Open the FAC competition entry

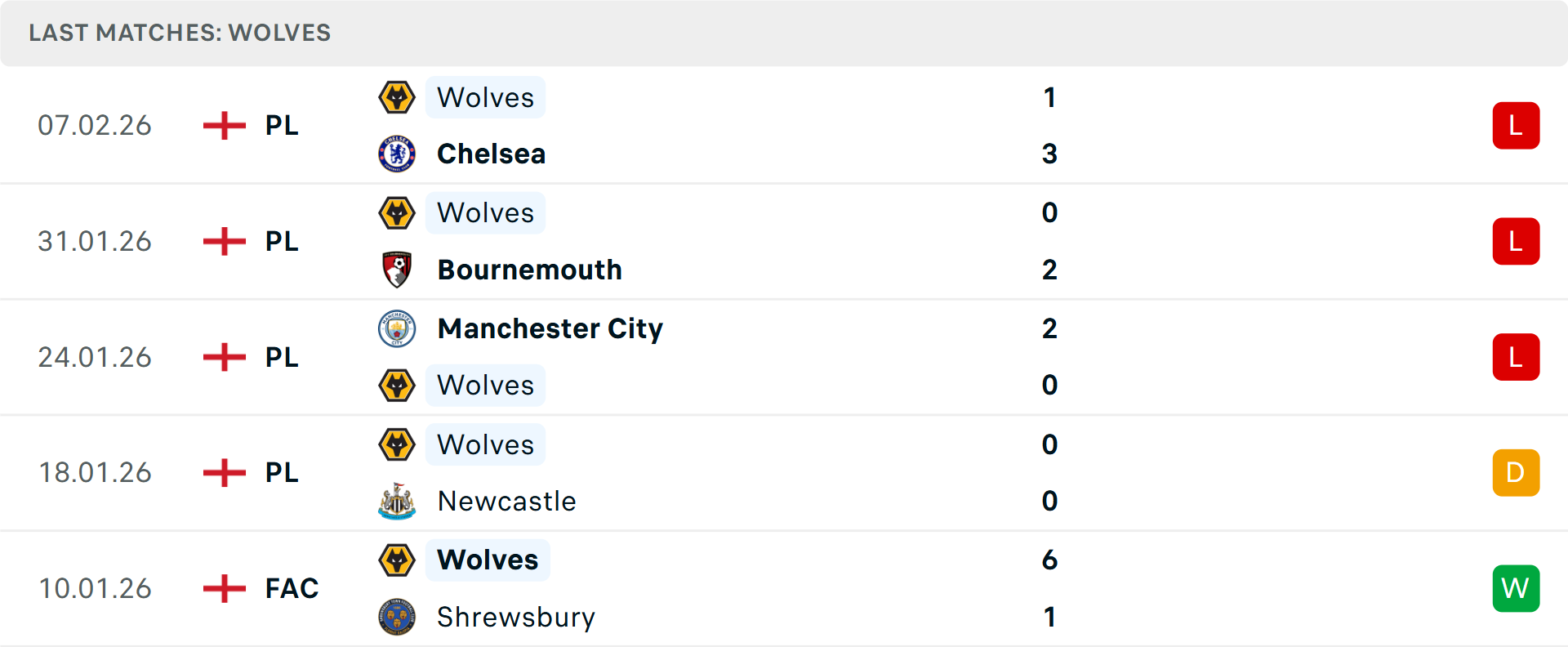tap(291, 588)
